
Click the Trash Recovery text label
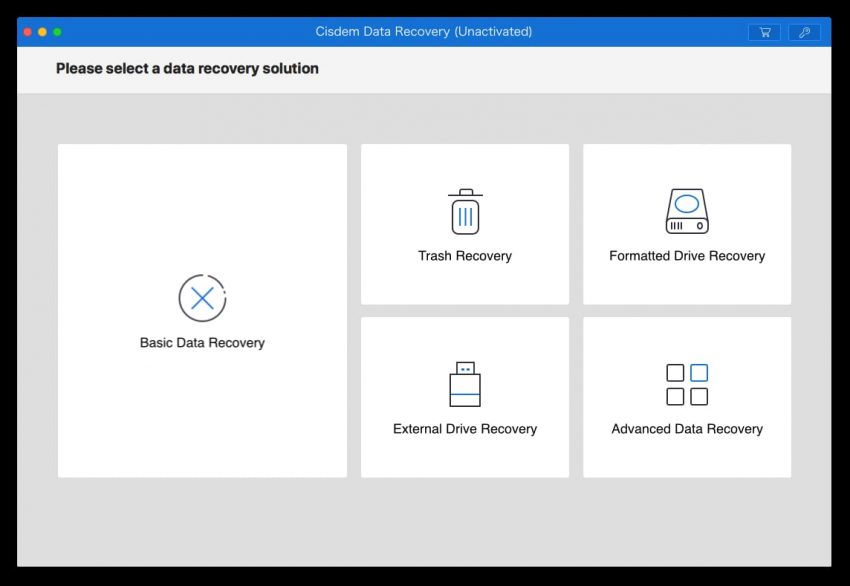pyautogui.click(x=465, y=256)
